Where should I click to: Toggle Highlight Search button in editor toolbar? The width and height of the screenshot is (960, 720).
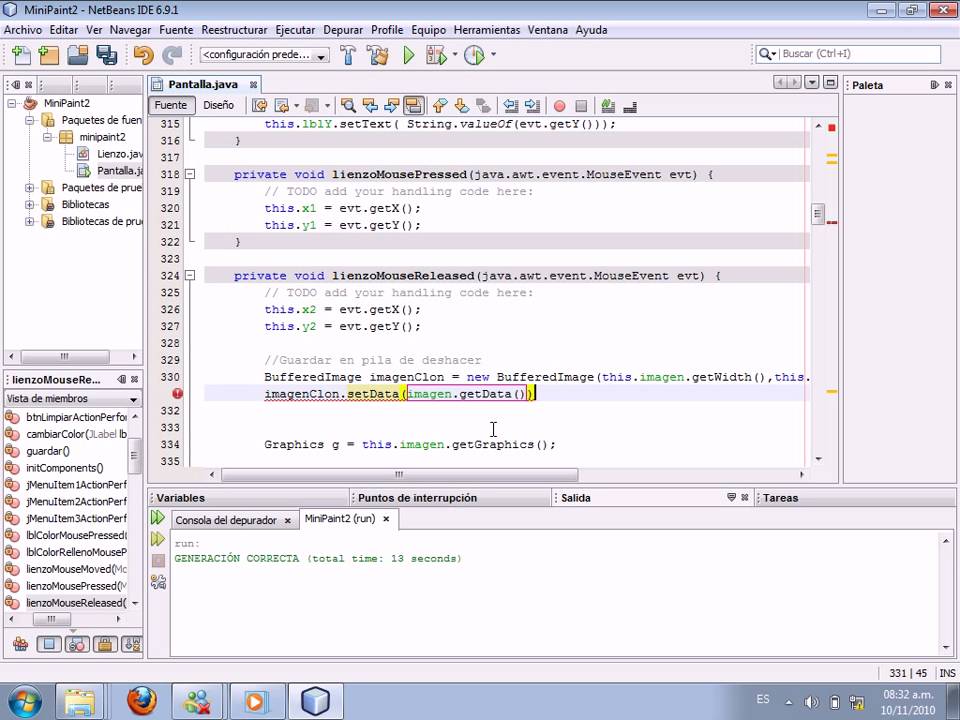(413, 106)
